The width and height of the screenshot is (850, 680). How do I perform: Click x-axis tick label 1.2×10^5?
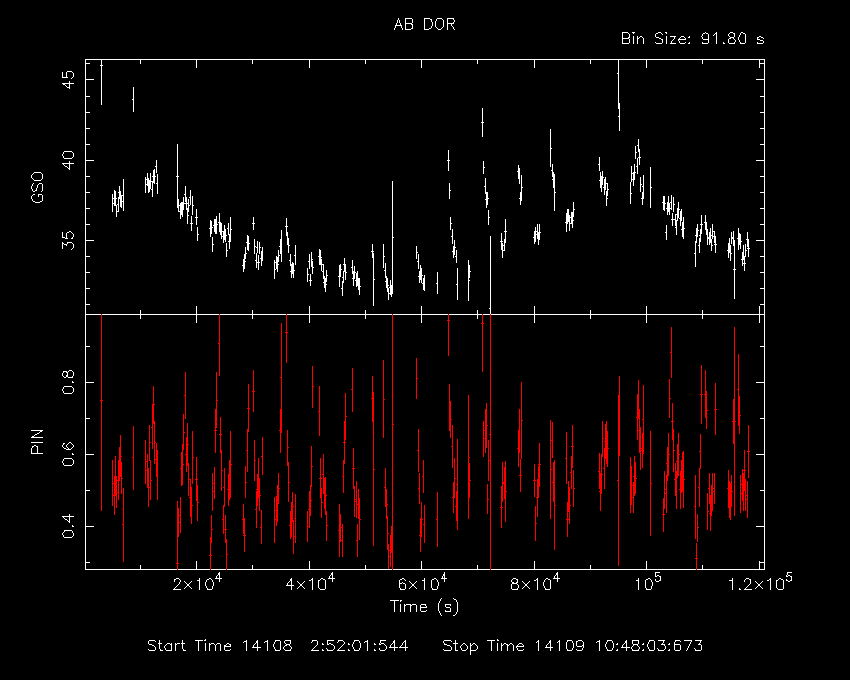pos(759,582)
